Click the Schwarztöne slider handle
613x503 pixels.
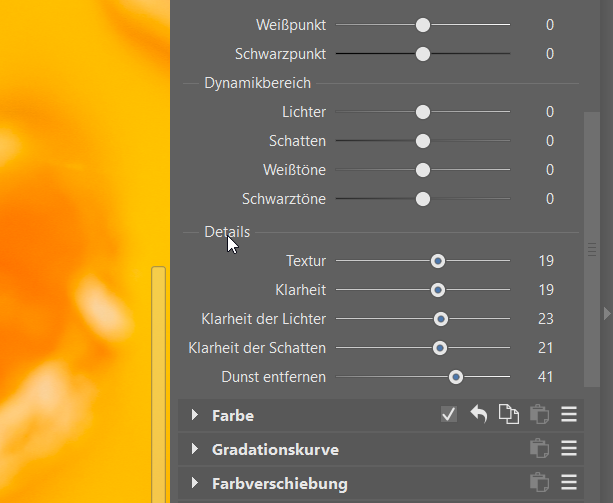[423, 199]
